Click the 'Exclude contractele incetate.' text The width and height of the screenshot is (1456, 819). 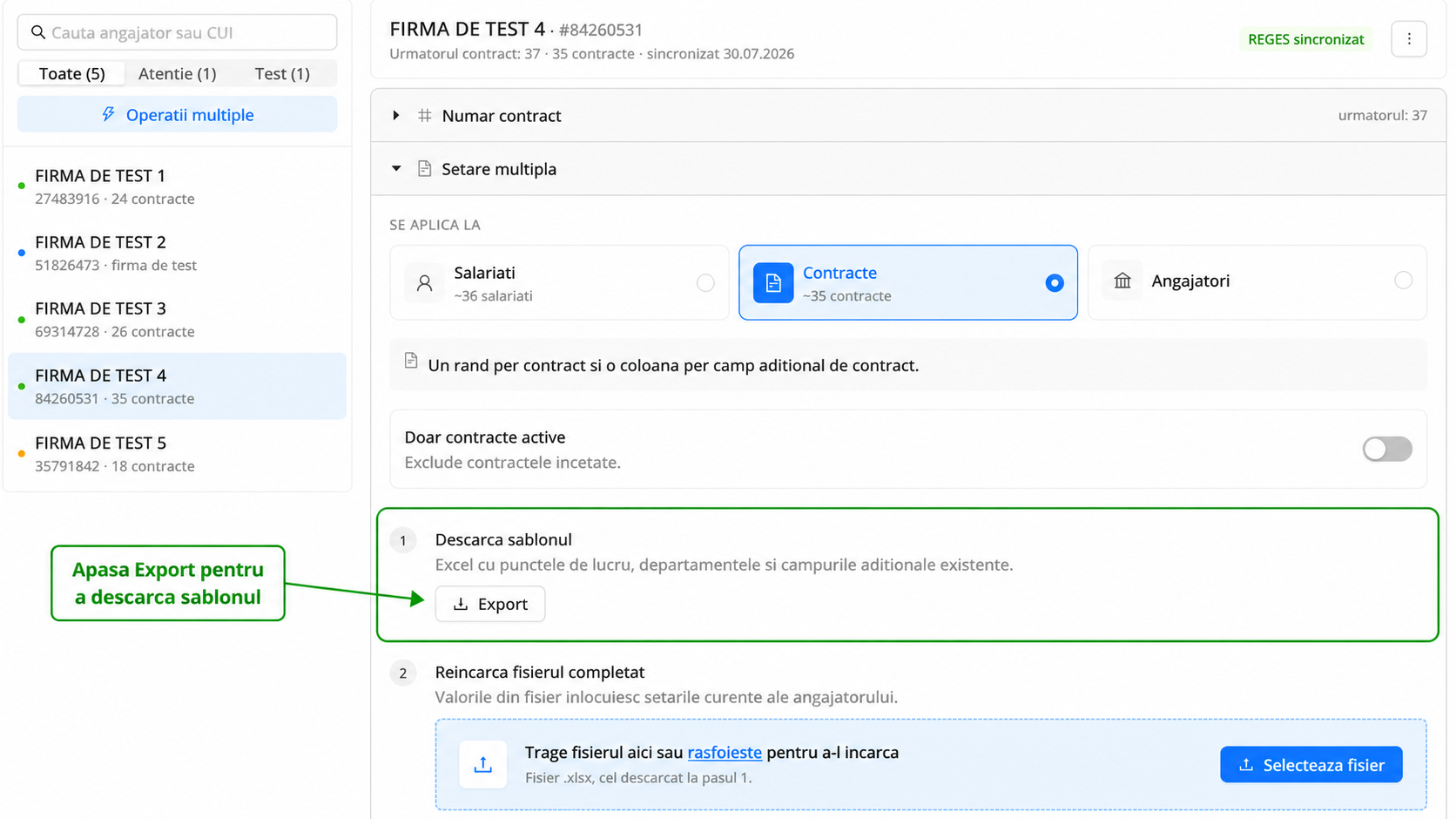512,463
